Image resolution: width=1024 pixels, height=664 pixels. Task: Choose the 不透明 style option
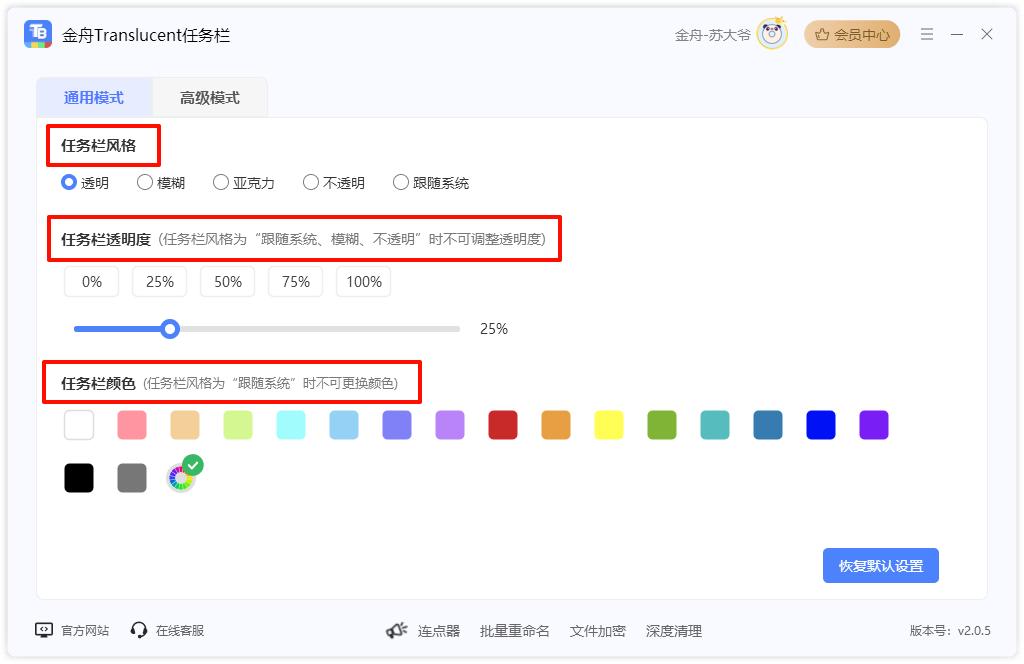coord(311,182)
